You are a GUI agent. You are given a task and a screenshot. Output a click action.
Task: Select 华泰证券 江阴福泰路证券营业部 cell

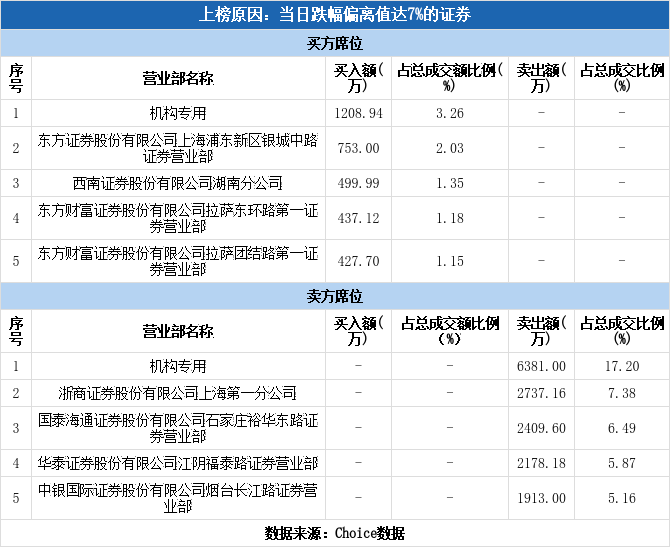pyautogui.click(x=178, y=463)
